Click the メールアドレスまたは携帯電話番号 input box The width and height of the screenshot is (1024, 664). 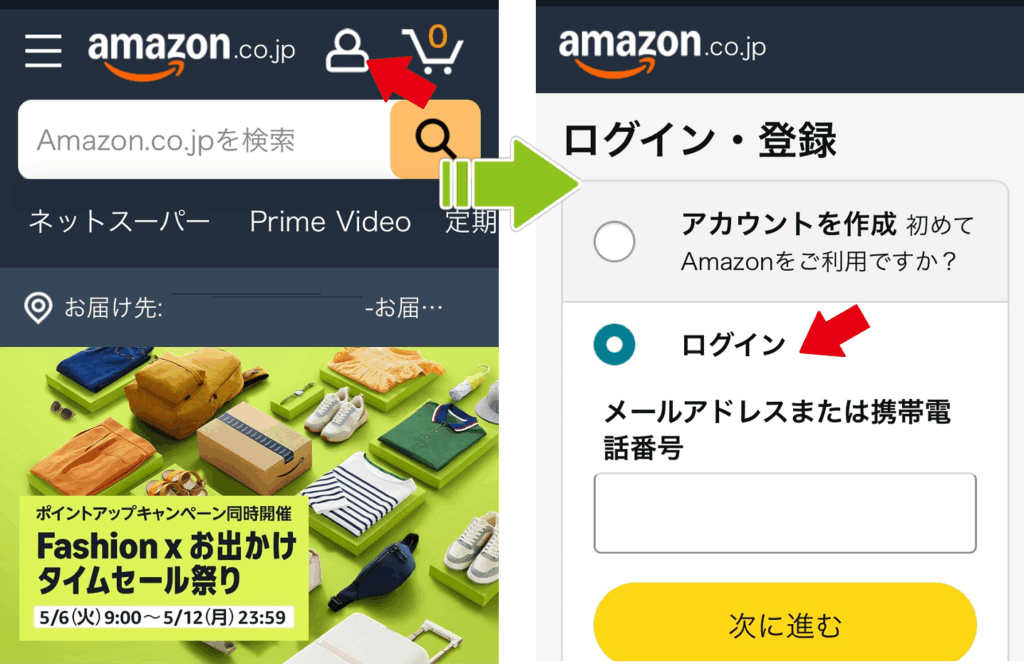coord(785,513)
